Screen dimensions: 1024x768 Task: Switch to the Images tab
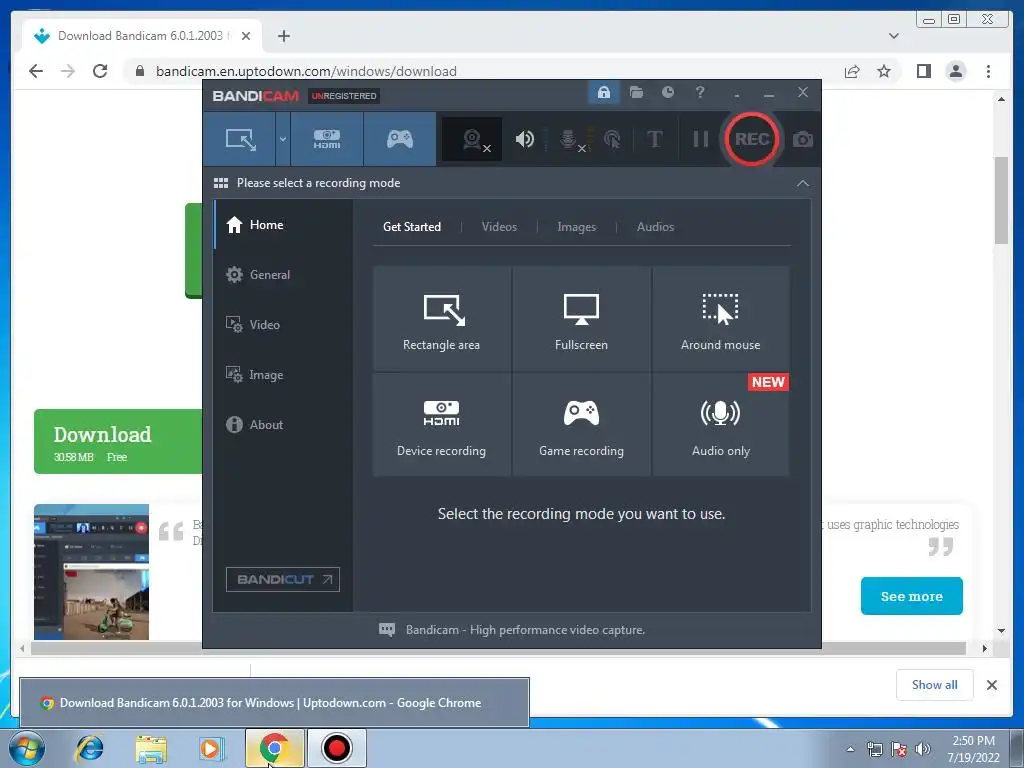tap(576, 227)
